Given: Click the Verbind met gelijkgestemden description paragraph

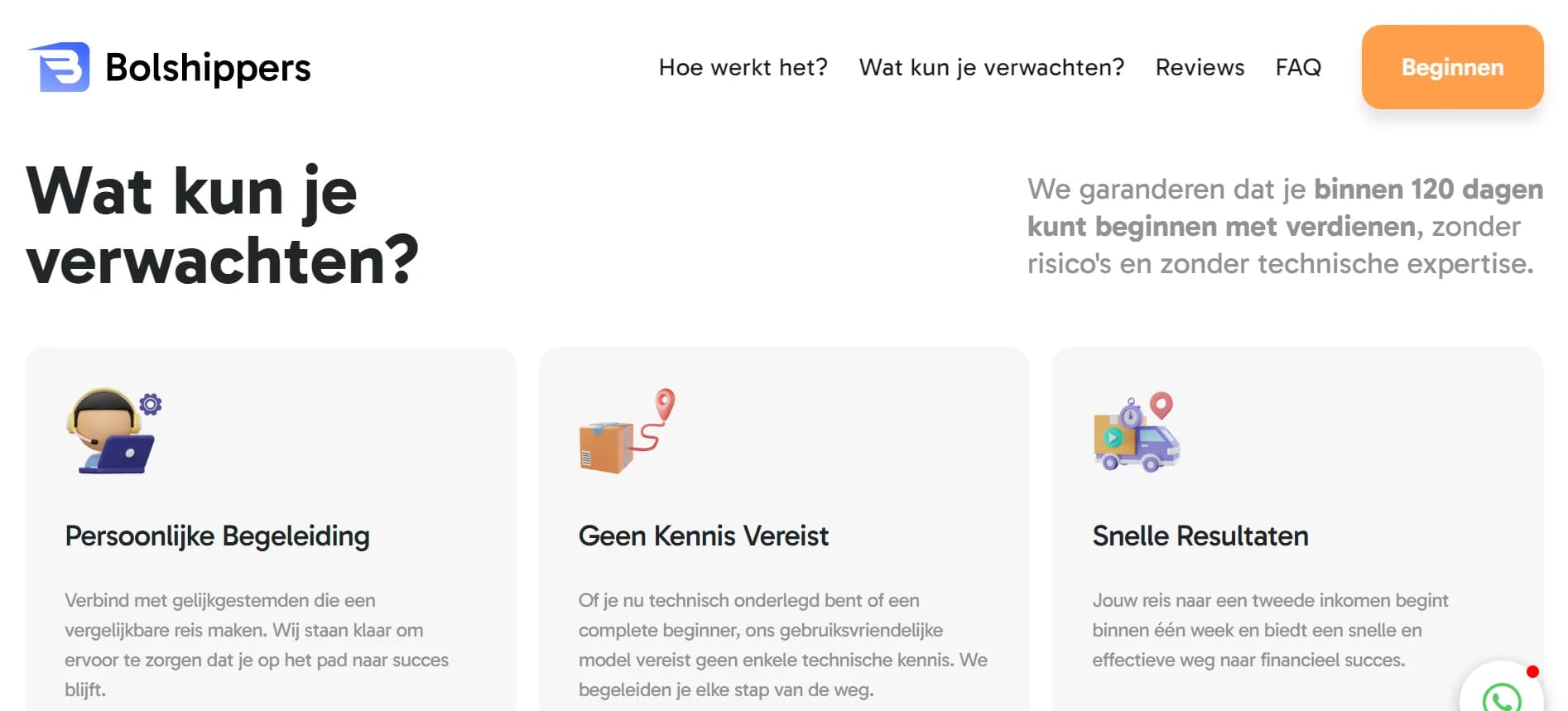Looking at the screenshot, I should tap(257, 645).
